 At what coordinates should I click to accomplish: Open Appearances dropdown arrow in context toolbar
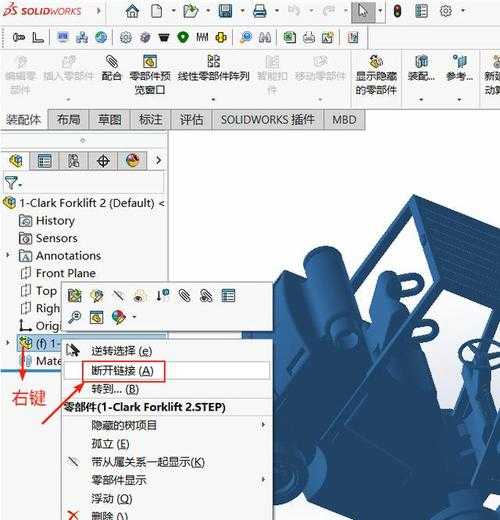coord(134,317)
